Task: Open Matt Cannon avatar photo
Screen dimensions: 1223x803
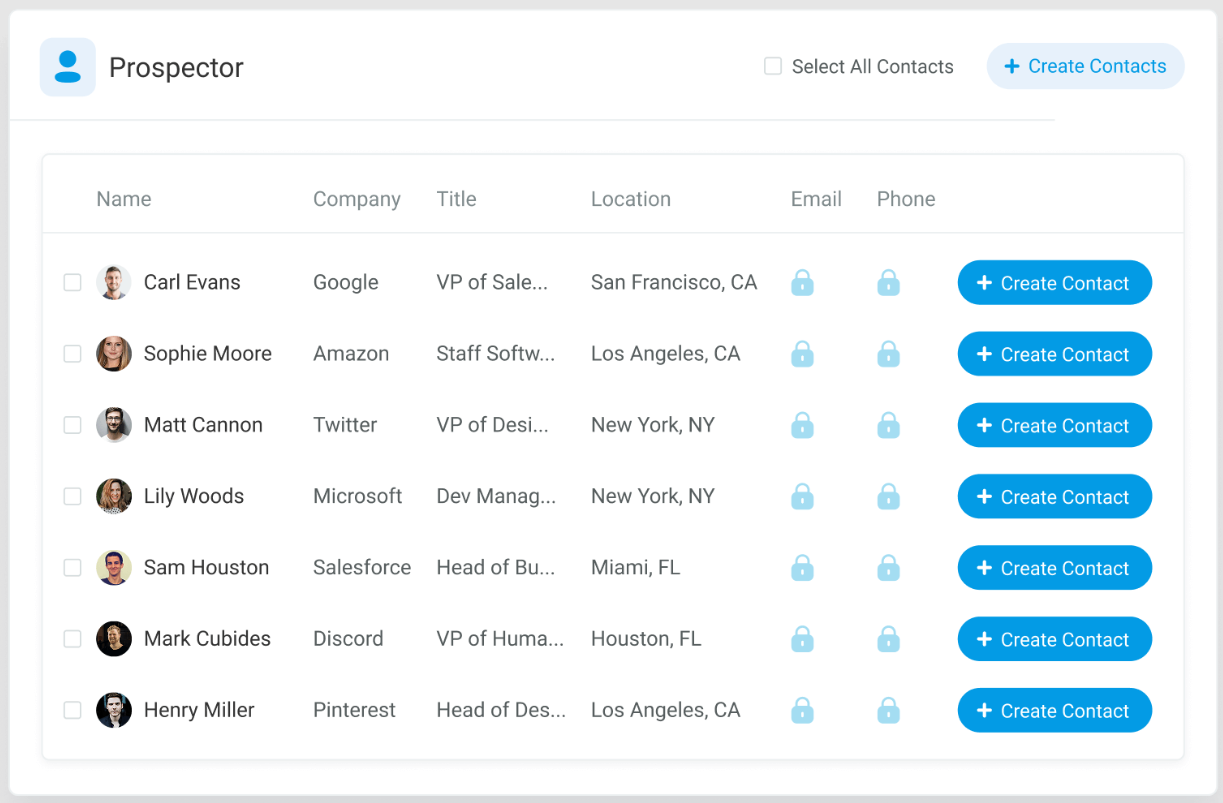Action: coord(114,425)
